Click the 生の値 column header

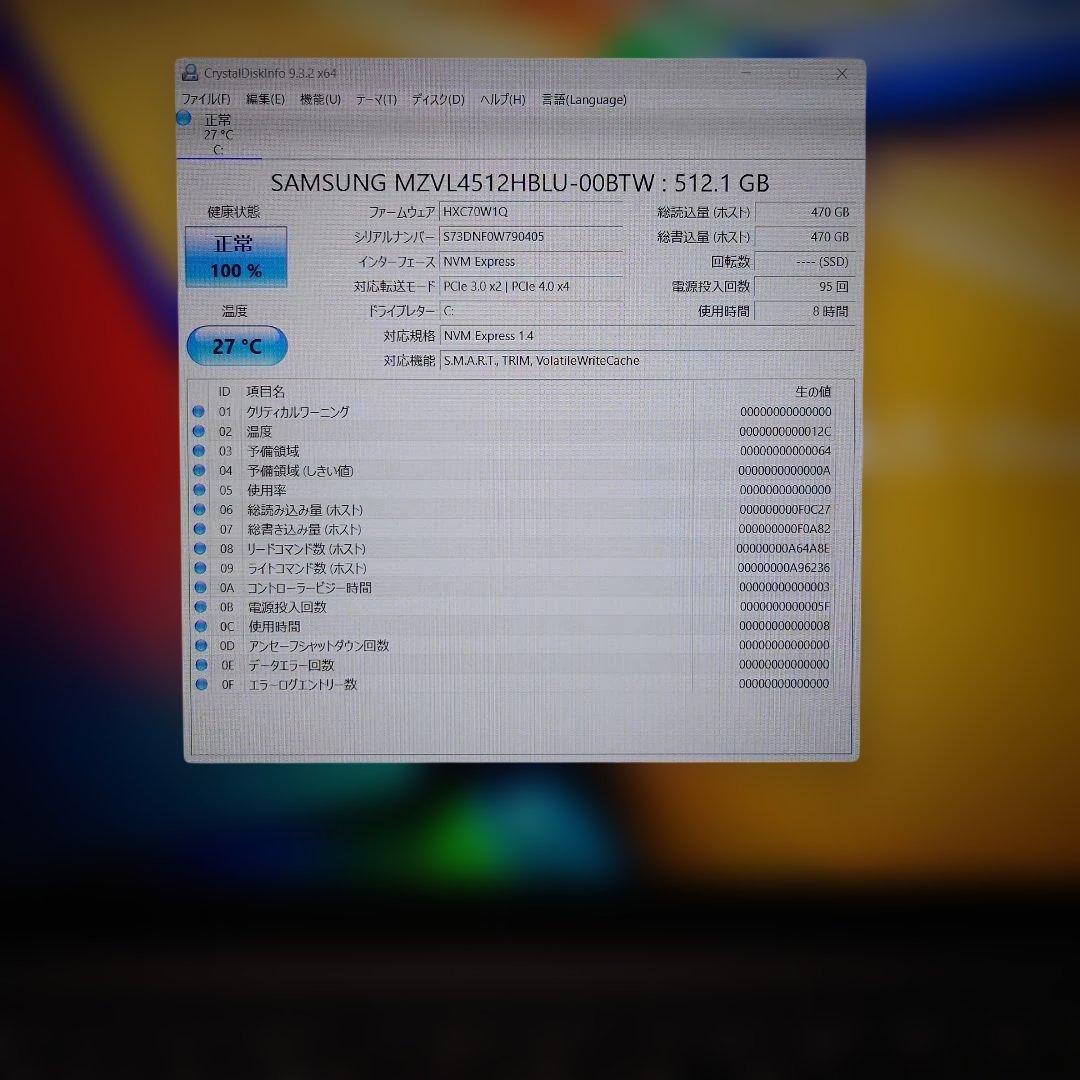(x=812, y=392)
